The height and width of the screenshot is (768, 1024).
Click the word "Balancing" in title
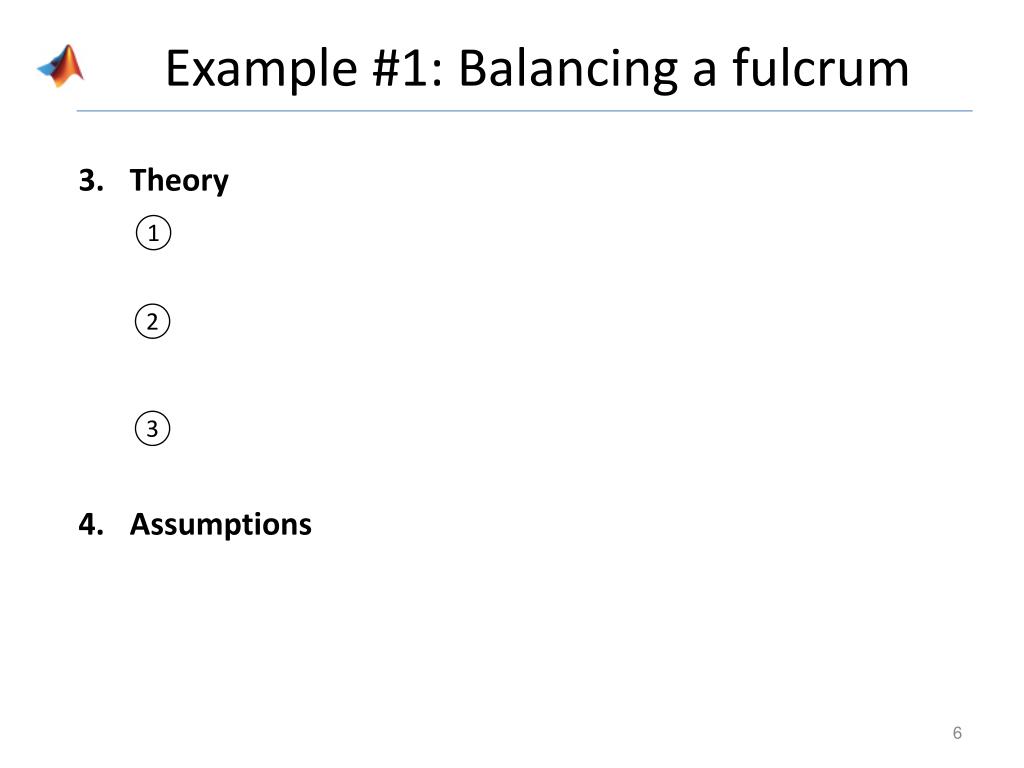(568, 70)
